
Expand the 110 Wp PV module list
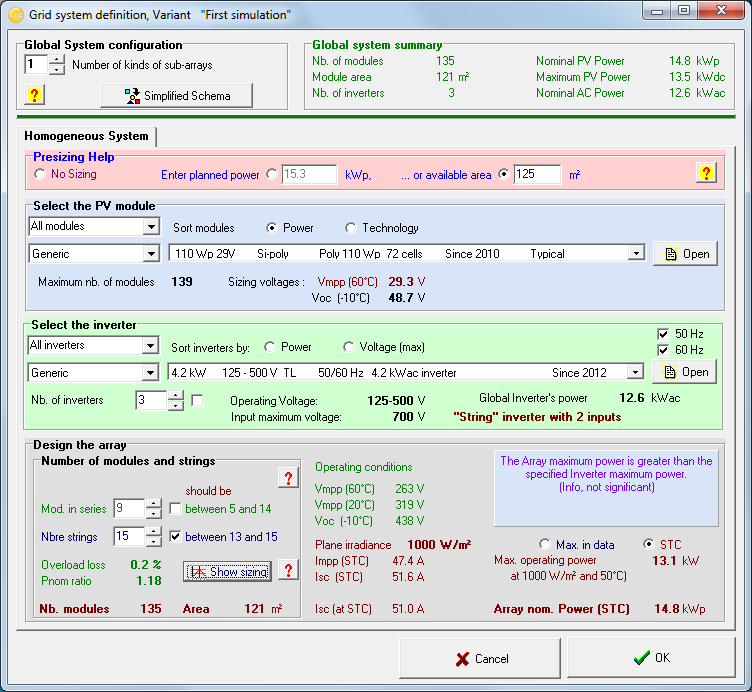[636, 253]
